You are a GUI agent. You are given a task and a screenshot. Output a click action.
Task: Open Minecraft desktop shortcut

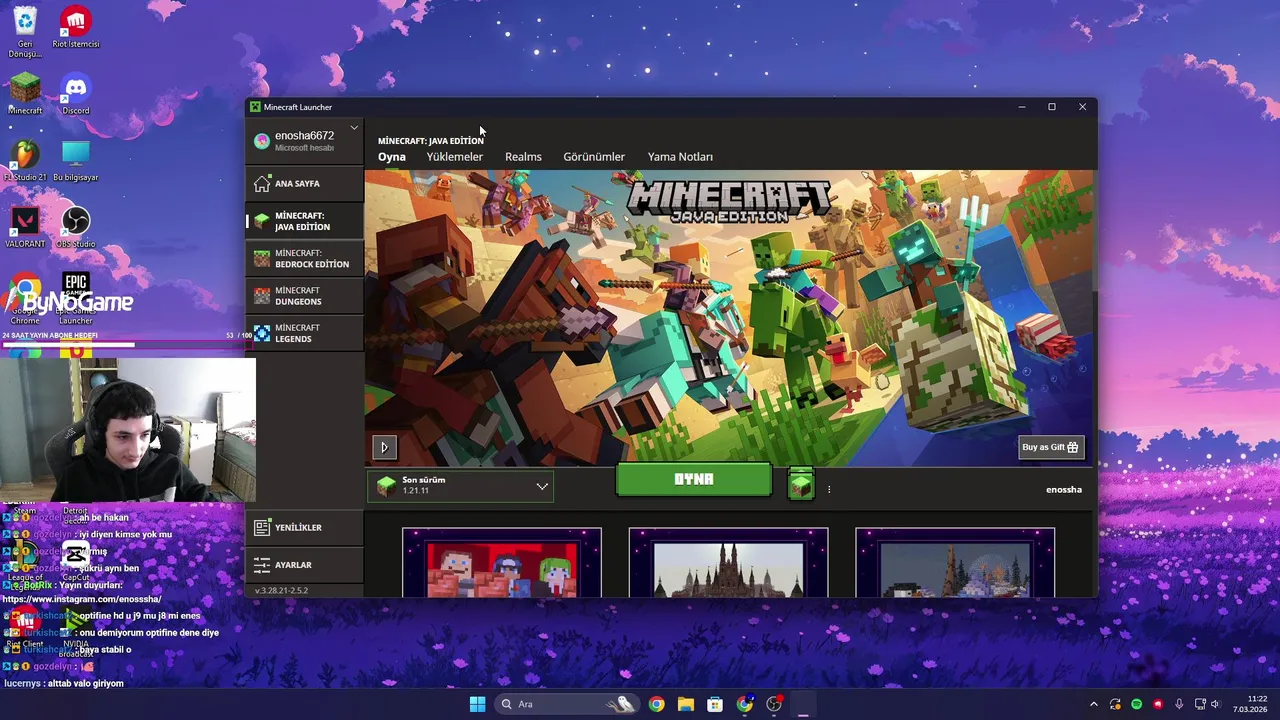[x=25, y=94]
